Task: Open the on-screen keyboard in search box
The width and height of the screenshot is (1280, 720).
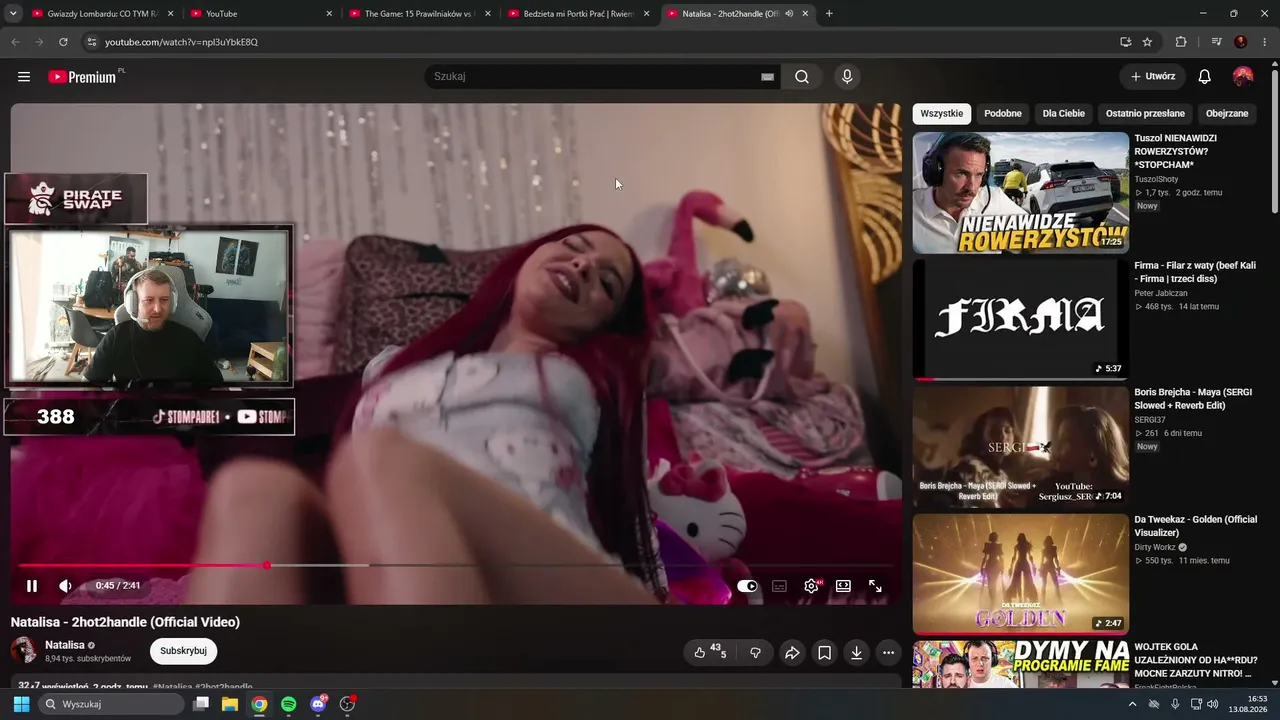Action: (767, 77)
